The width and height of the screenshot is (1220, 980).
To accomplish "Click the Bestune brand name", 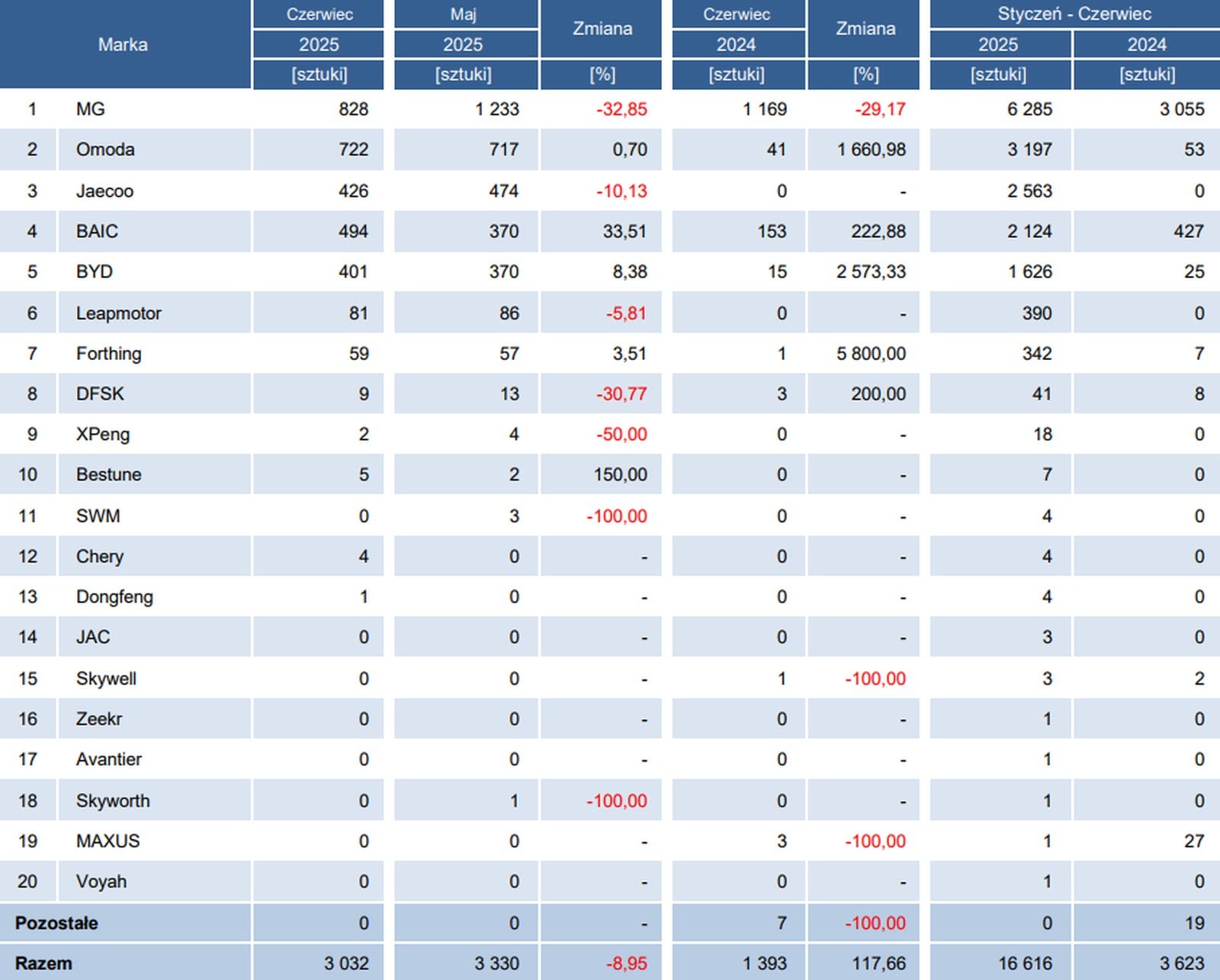I will click(x=109, y=474).
